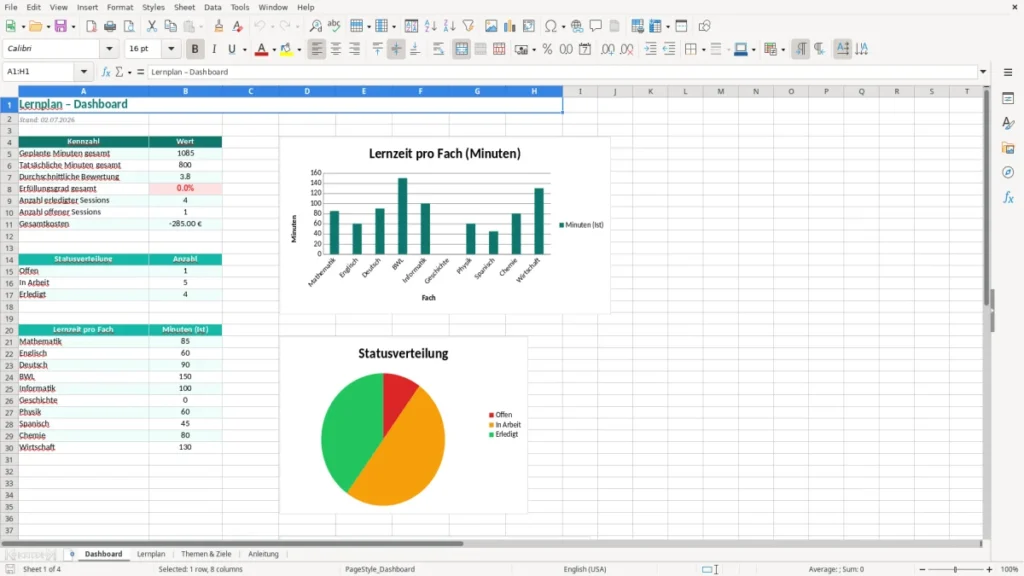The width and height of the screenshot is (1024, 576).
Task: Open the underline style dropdown arrow
Action: tap(244, 50)
